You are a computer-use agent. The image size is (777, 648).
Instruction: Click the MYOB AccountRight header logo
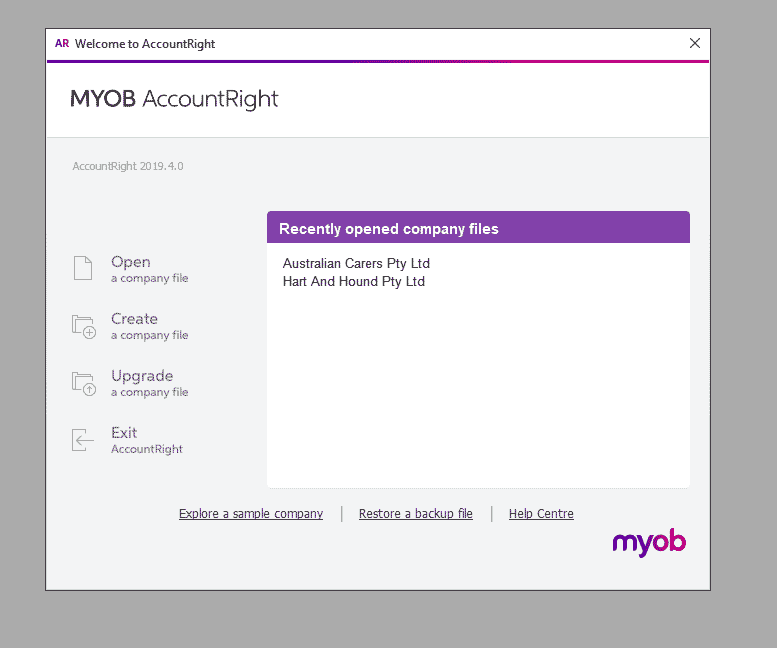[x=174, y=99]
